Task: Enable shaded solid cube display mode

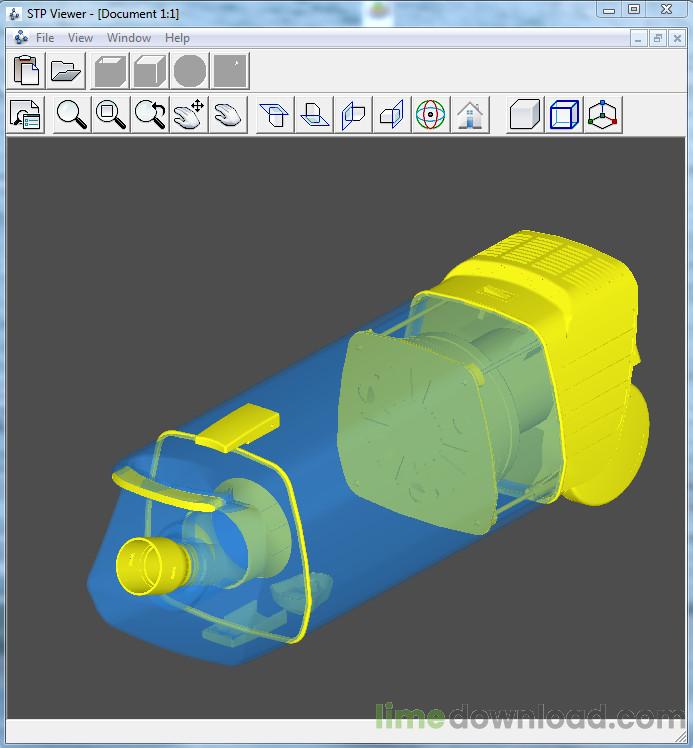Action: pyautogui.click(x=525, y=114)
